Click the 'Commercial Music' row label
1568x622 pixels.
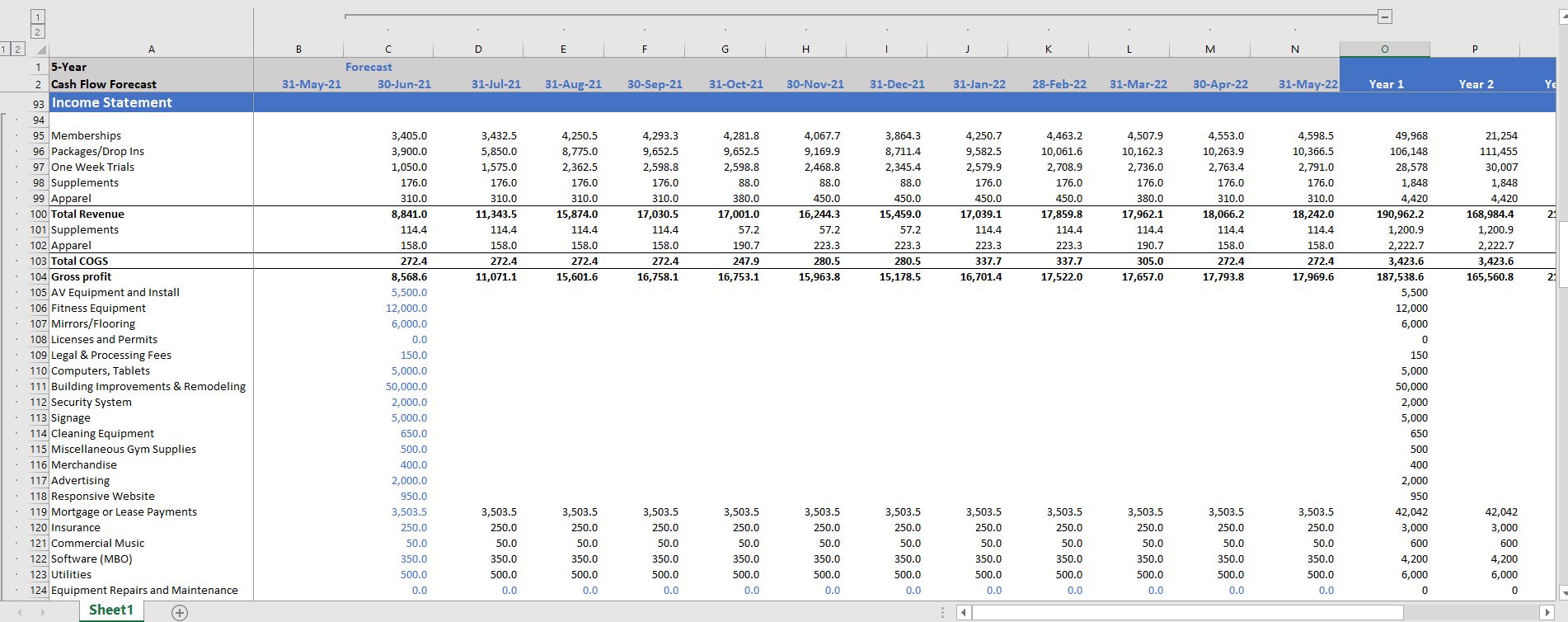pyautogui.click(x=97, y=544)
